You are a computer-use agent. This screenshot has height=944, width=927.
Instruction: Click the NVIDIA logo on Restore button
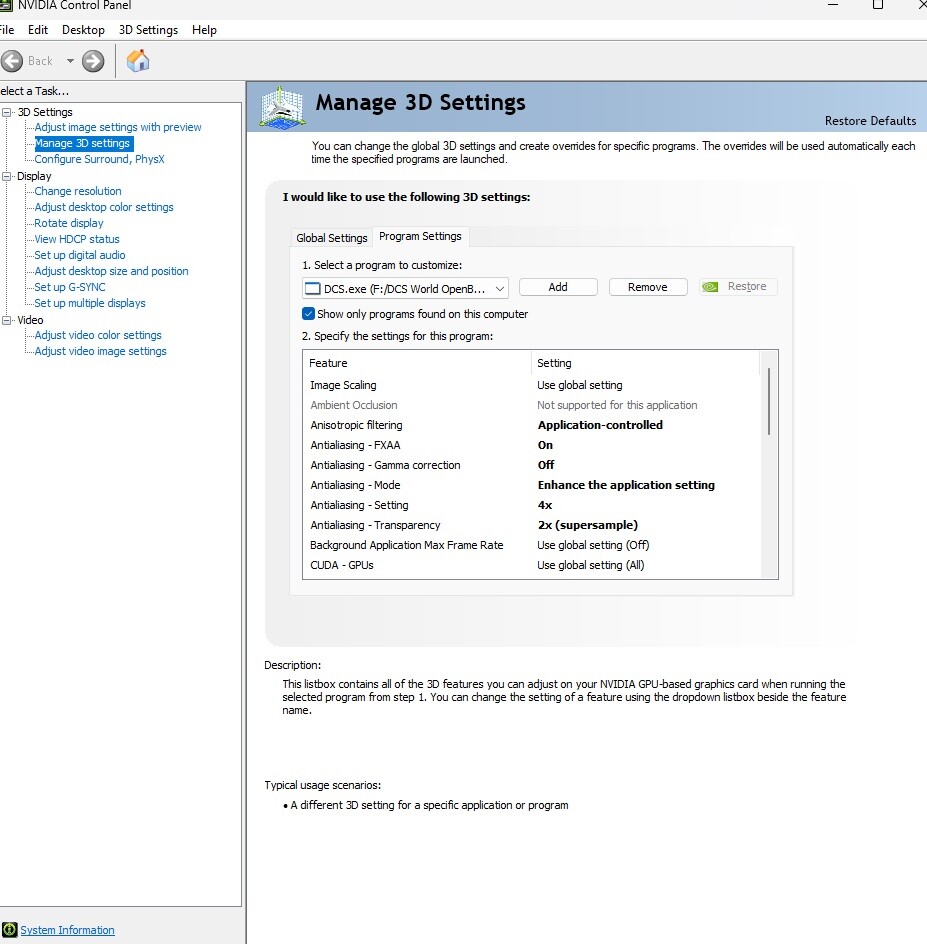coord(710,287)
